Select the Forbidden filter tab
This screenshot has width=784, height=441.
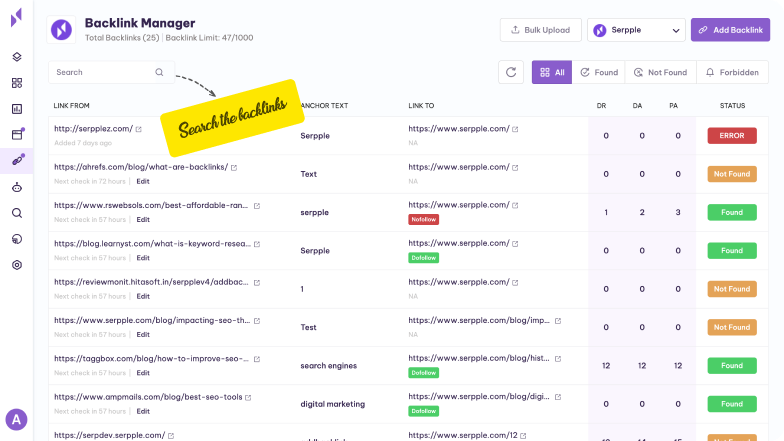click(x=732, y=72)
